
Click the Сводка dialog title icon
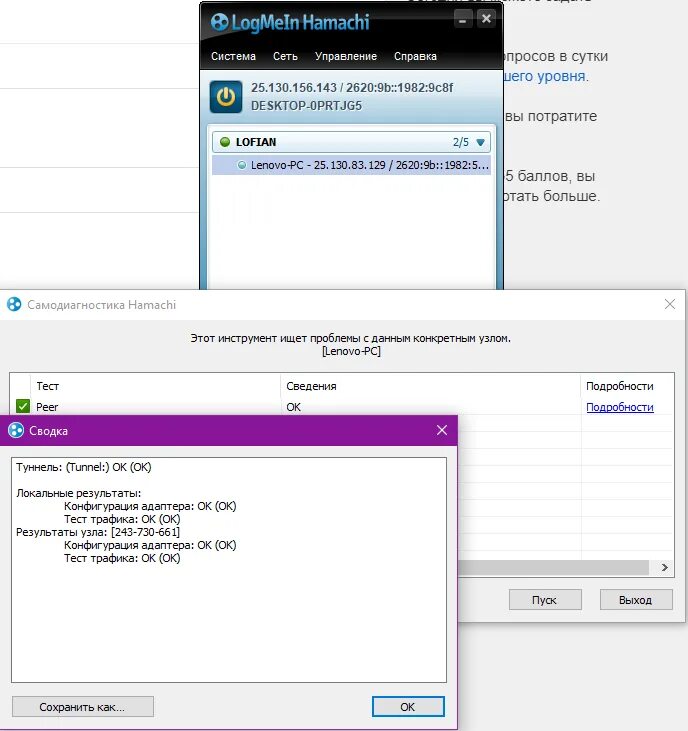16,430
